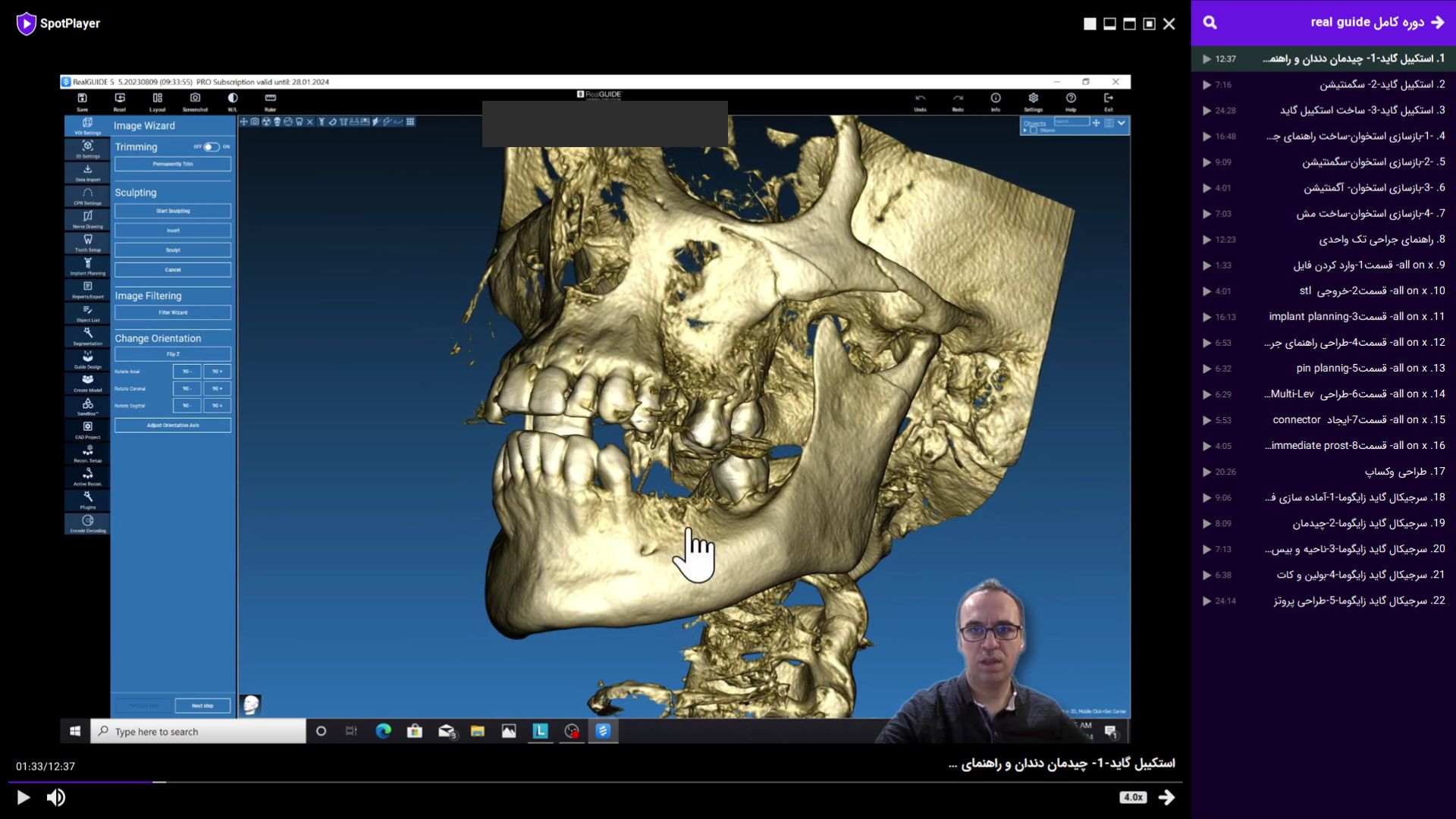Click the Next step button
Screen dimensions: 1456x819
202,706
